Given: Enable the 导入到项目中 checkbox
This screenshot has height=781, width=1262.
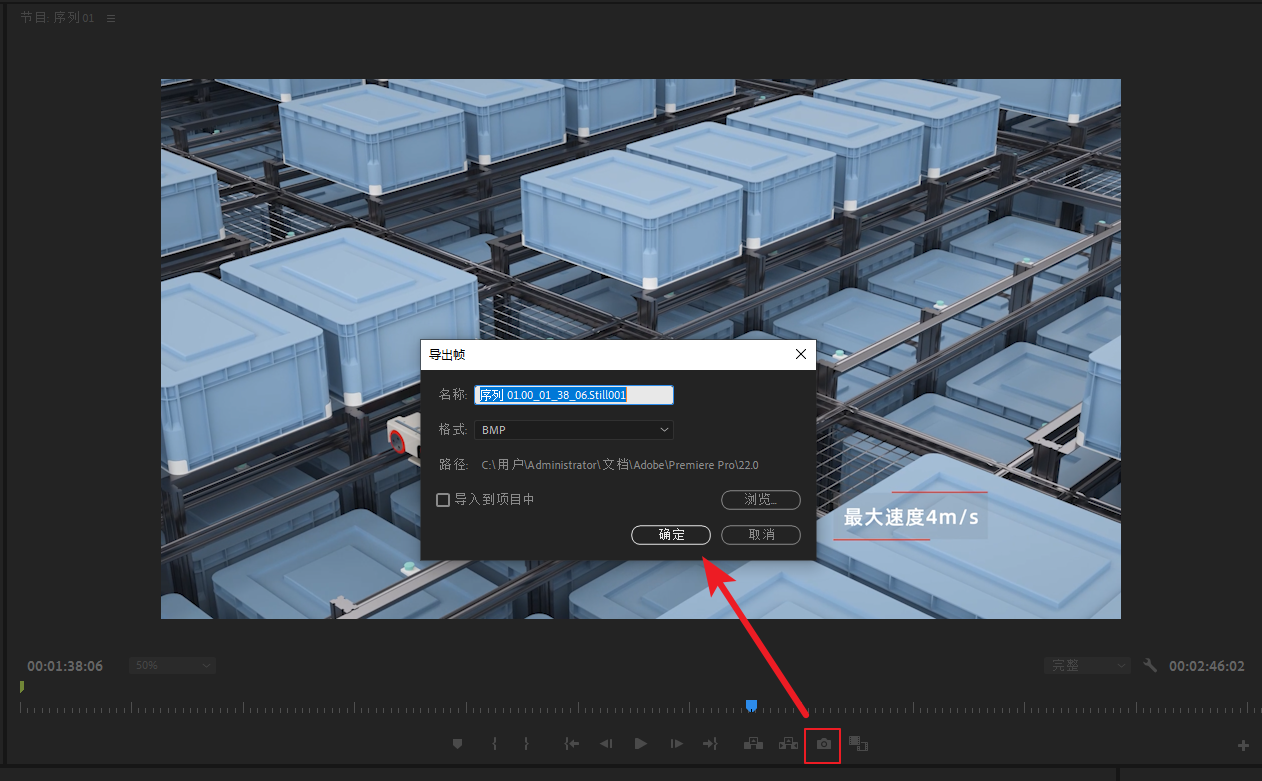Looking at the screenshot, I should tap(443, 500).
